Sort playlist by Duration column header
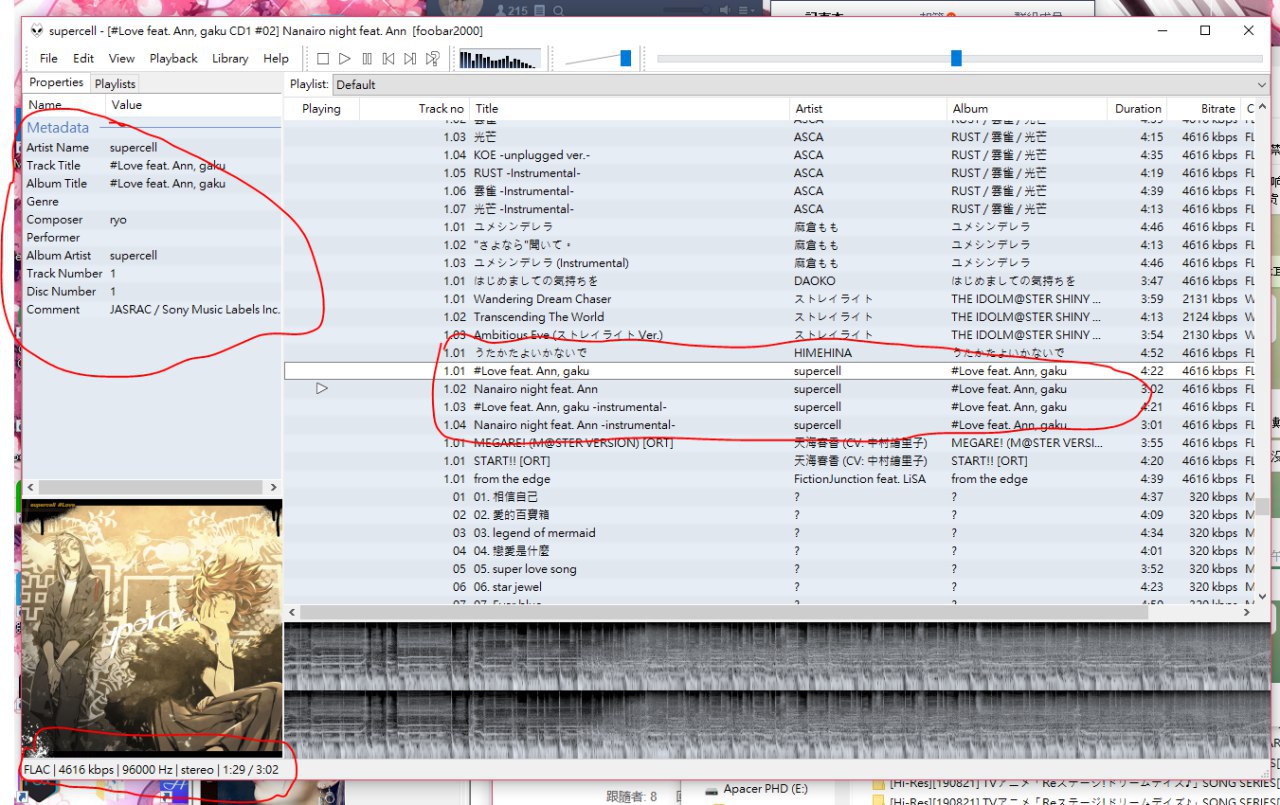Viewport: 1280px width, 805px height. [x=1138, y=109]
